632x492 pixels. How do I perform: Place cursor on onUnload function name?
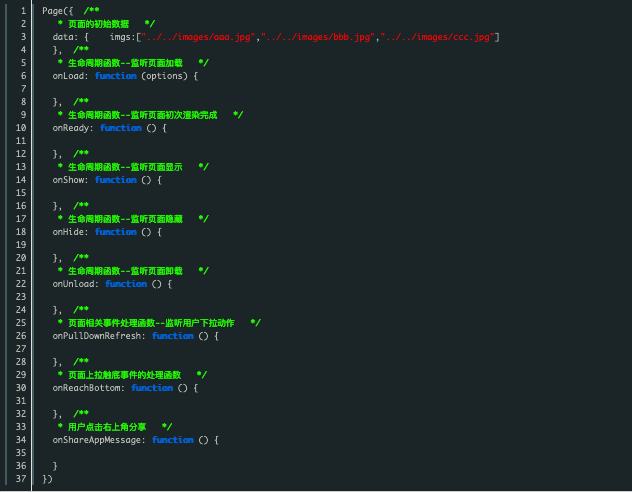[75, 284]
